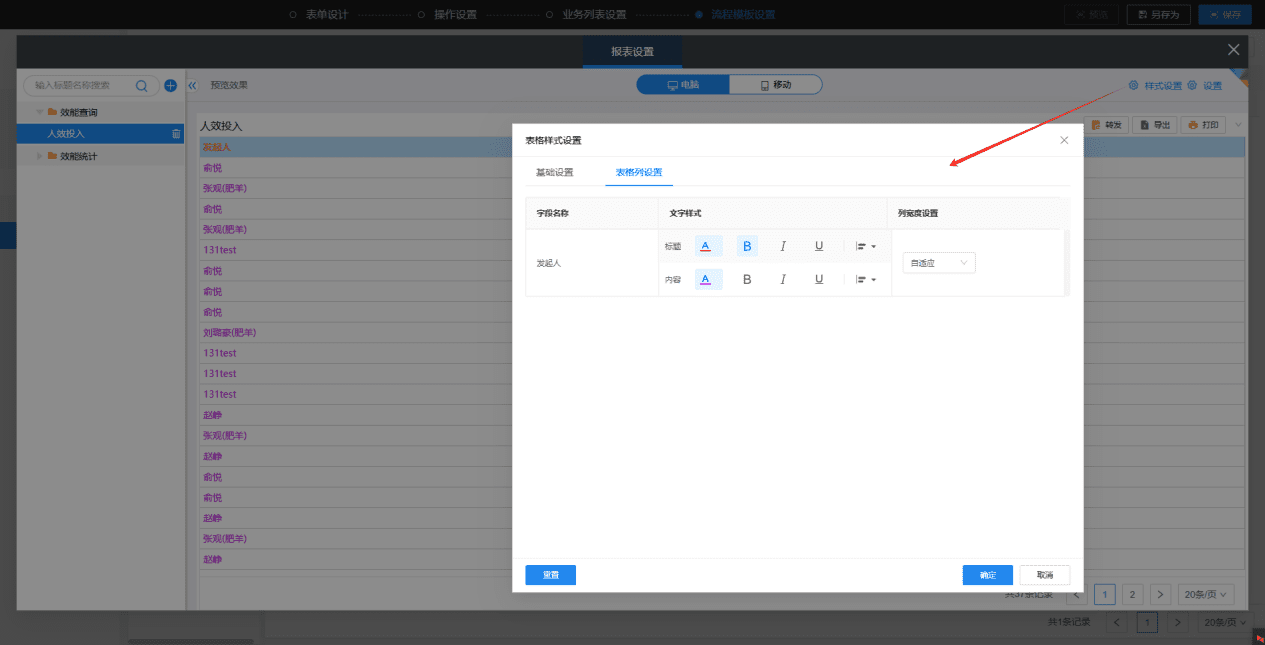Screen dimensions: 1265x645
Task: Toggle italic for 标题 row
Action: tap(783, 246)
